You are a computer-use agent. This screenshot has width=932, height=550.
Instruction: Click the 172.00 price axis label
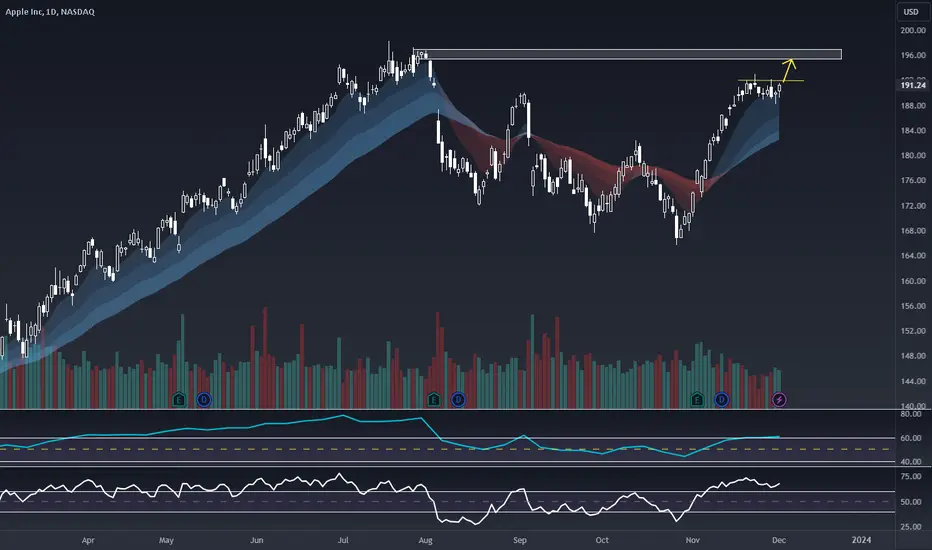pos(913,206)
